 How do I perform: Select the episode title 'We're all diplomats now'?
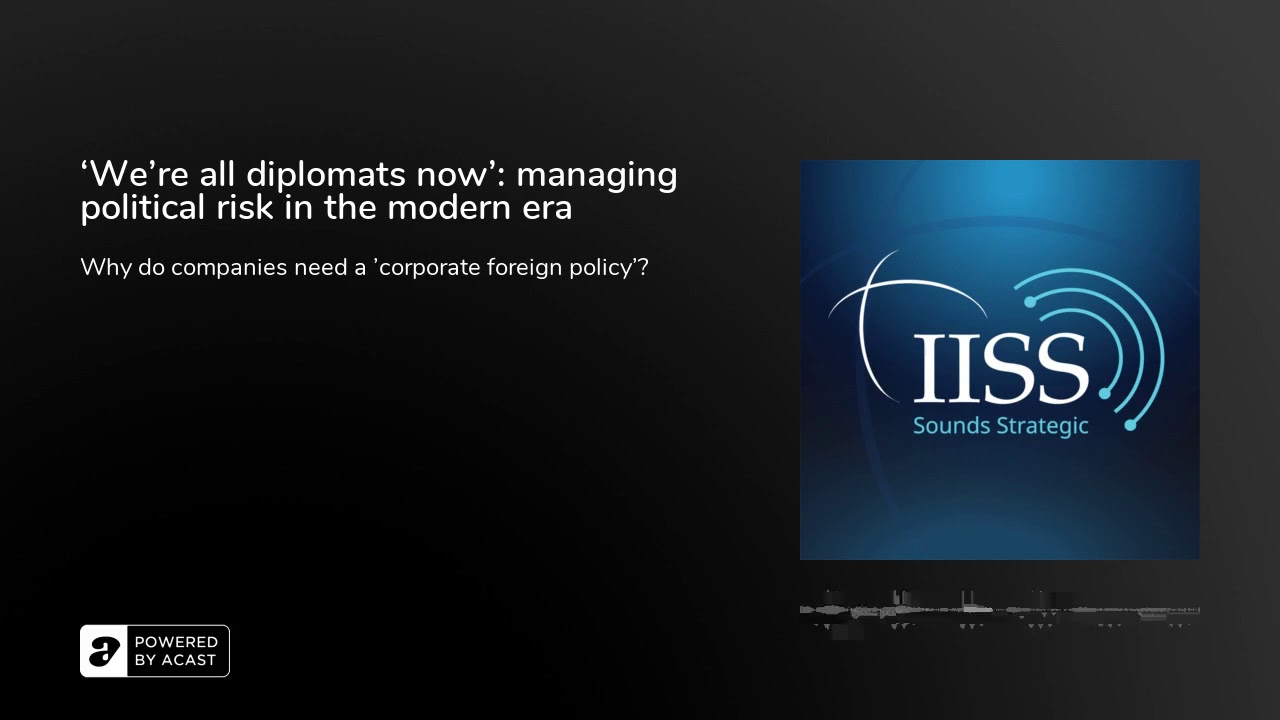pos(379,190)
